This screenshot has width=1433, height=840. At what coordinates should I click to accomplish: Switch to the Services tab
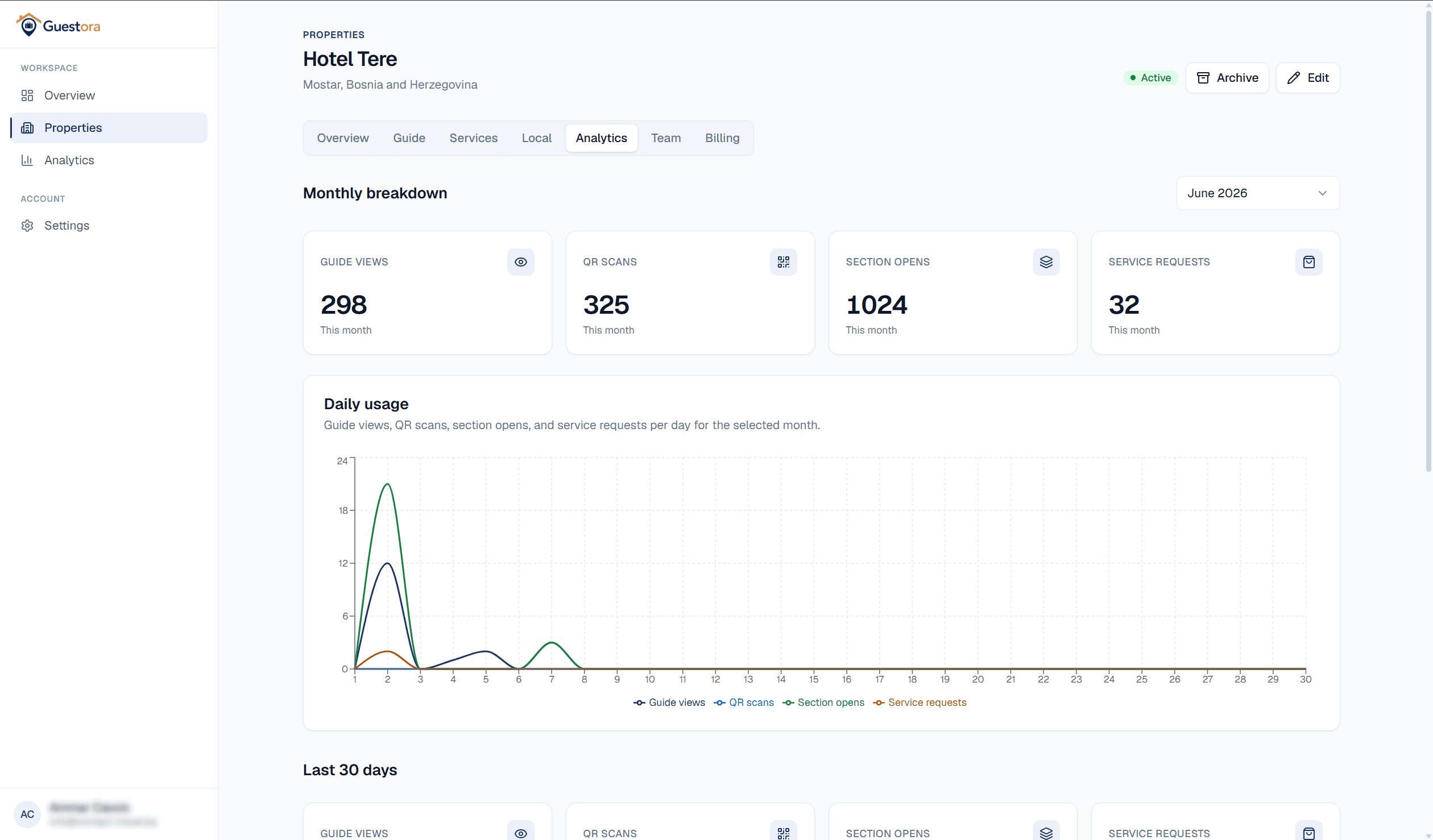[x=473, y=138]
